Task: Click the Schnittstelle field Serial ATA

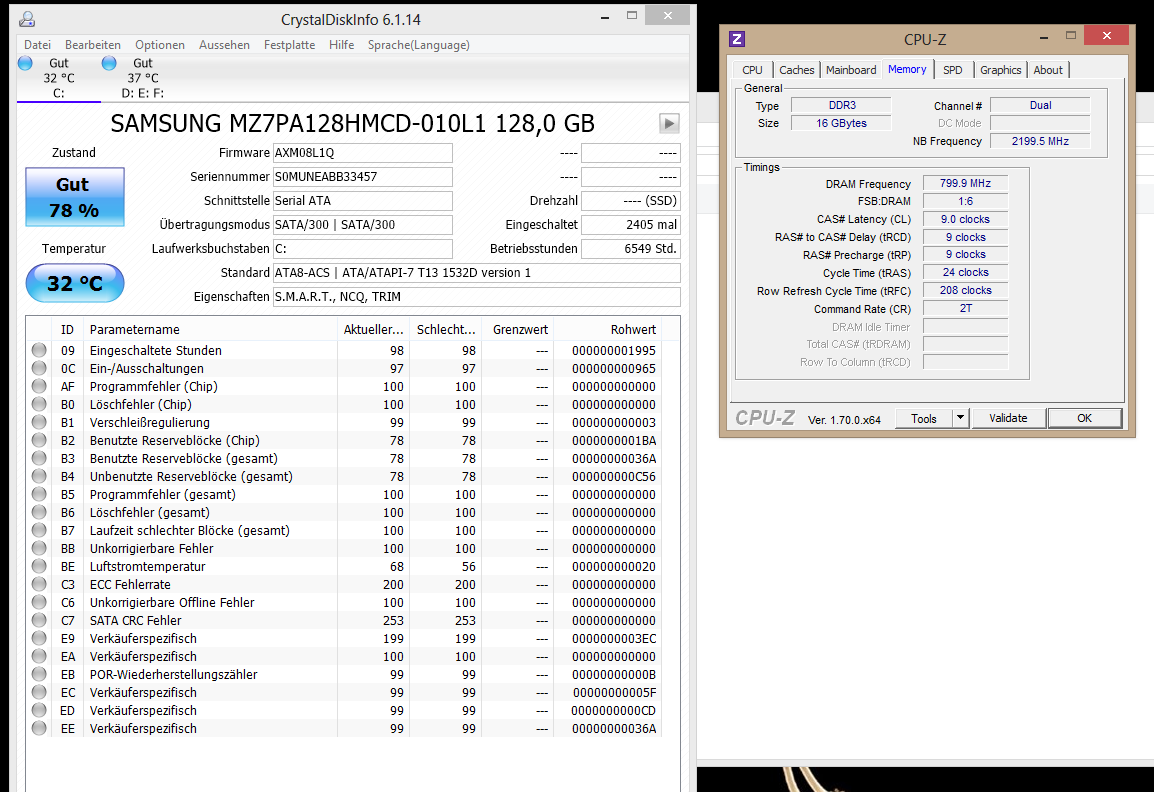Action: click(363, 201)
